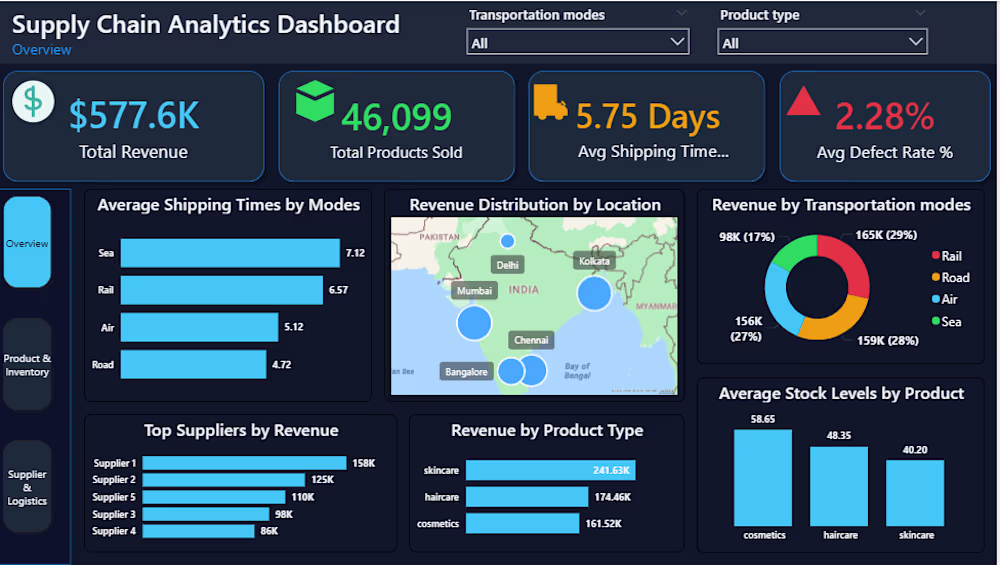Select the Rail legend color marker

[x=936, y=255]
